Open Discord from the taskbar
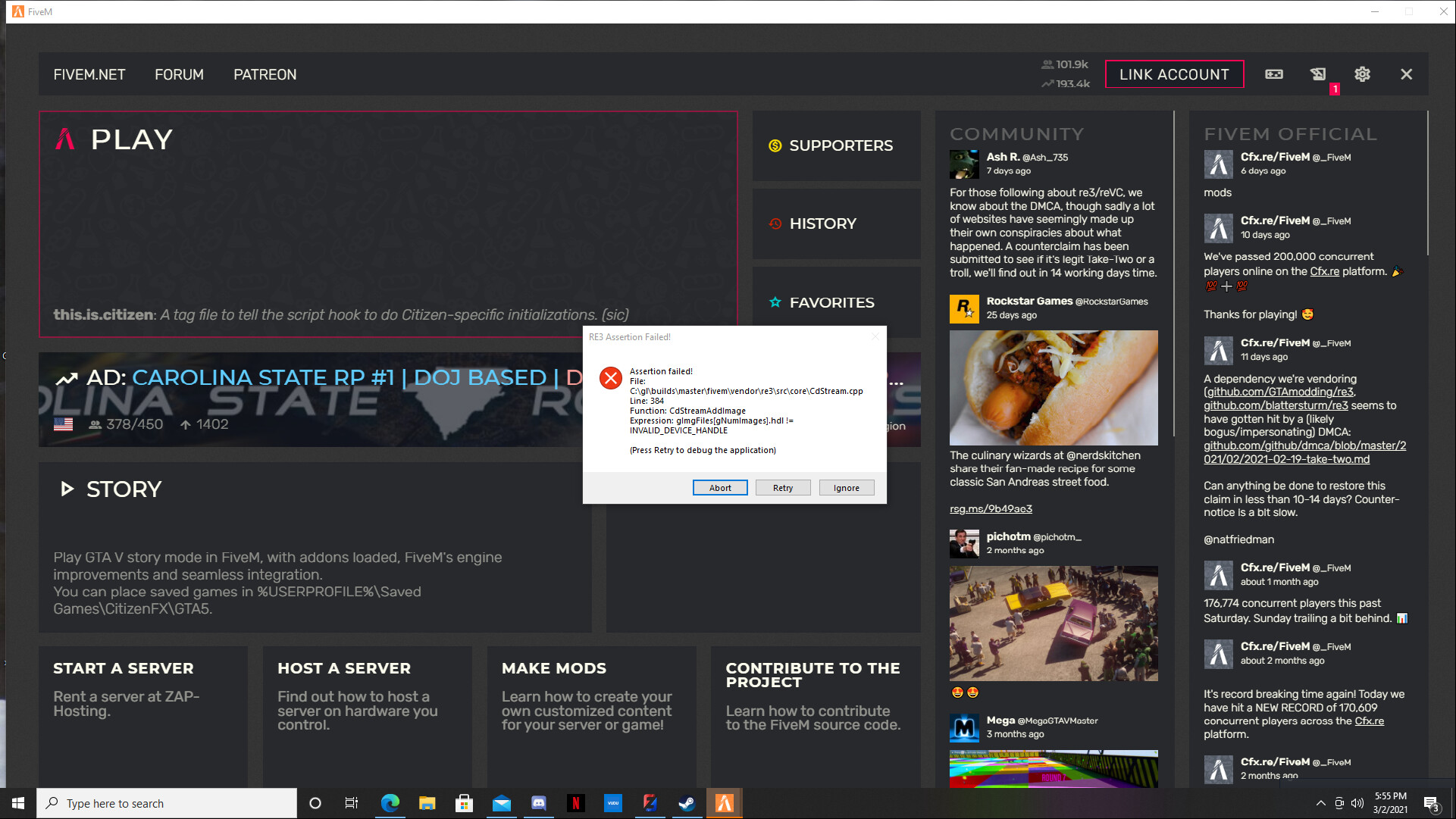1456x819 pixels. tap(539, 803)
